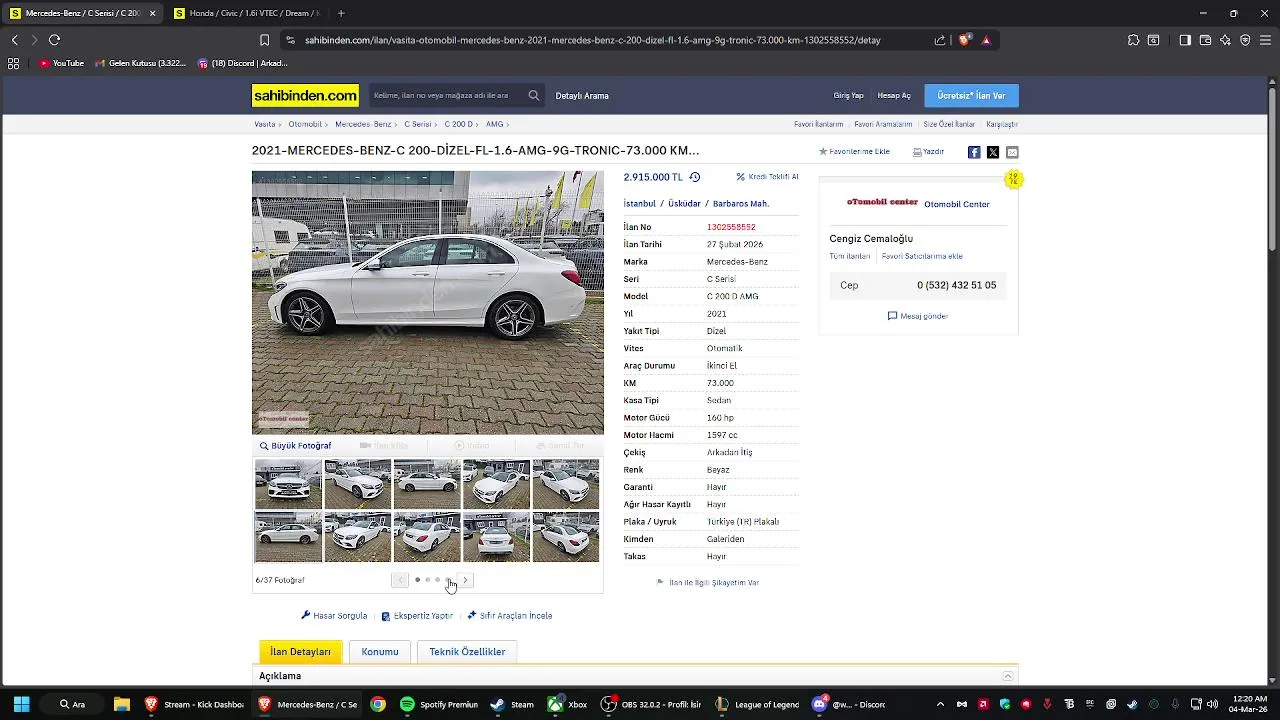Click Vasıta breadcrumb link
Screen dimensions: 1280x720
[264, 124]
